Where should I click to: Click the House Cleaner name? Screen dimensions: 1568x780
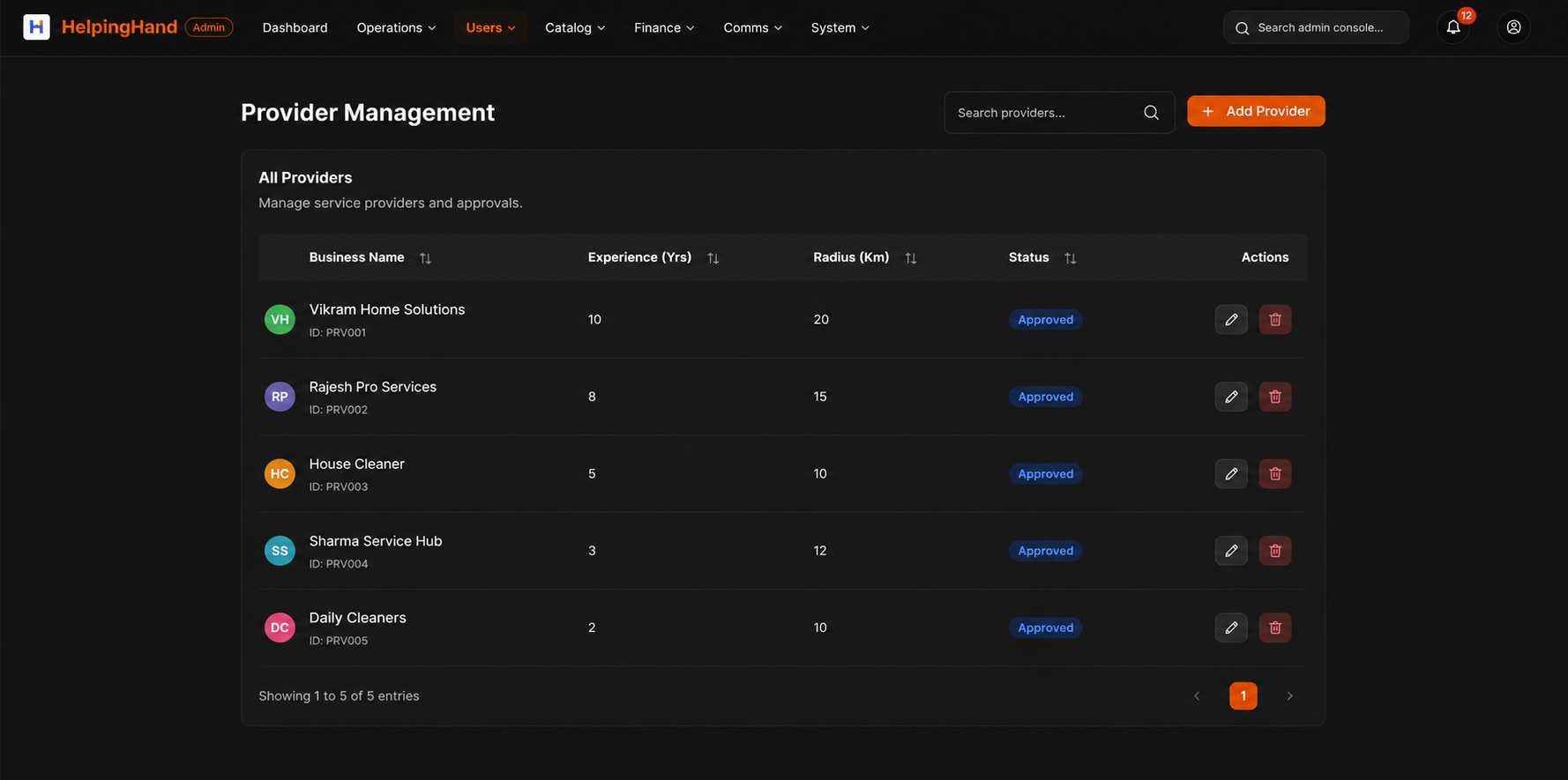point(357,464)
